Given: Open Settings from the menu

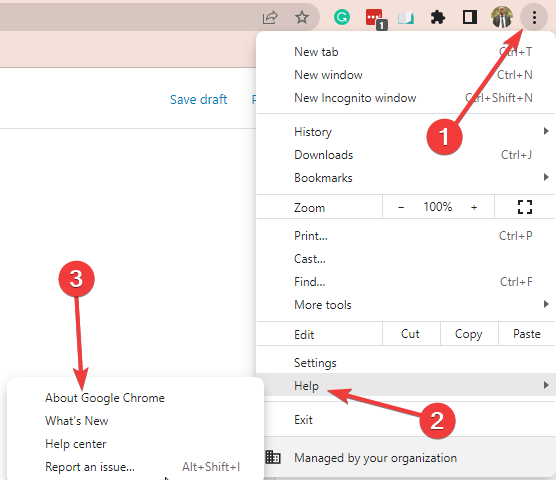Looking at the screenshot, I should (x=406, y=363).
